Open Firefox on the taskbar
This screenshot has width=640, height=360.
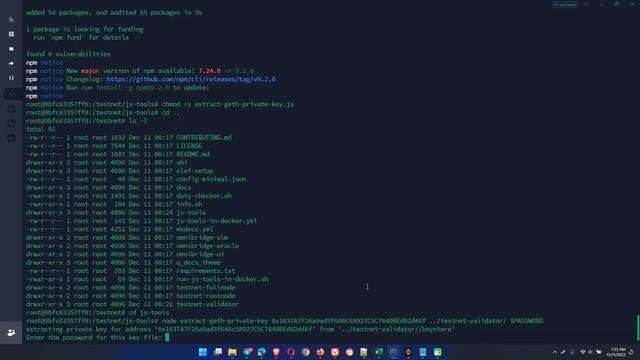click(320, 352)
